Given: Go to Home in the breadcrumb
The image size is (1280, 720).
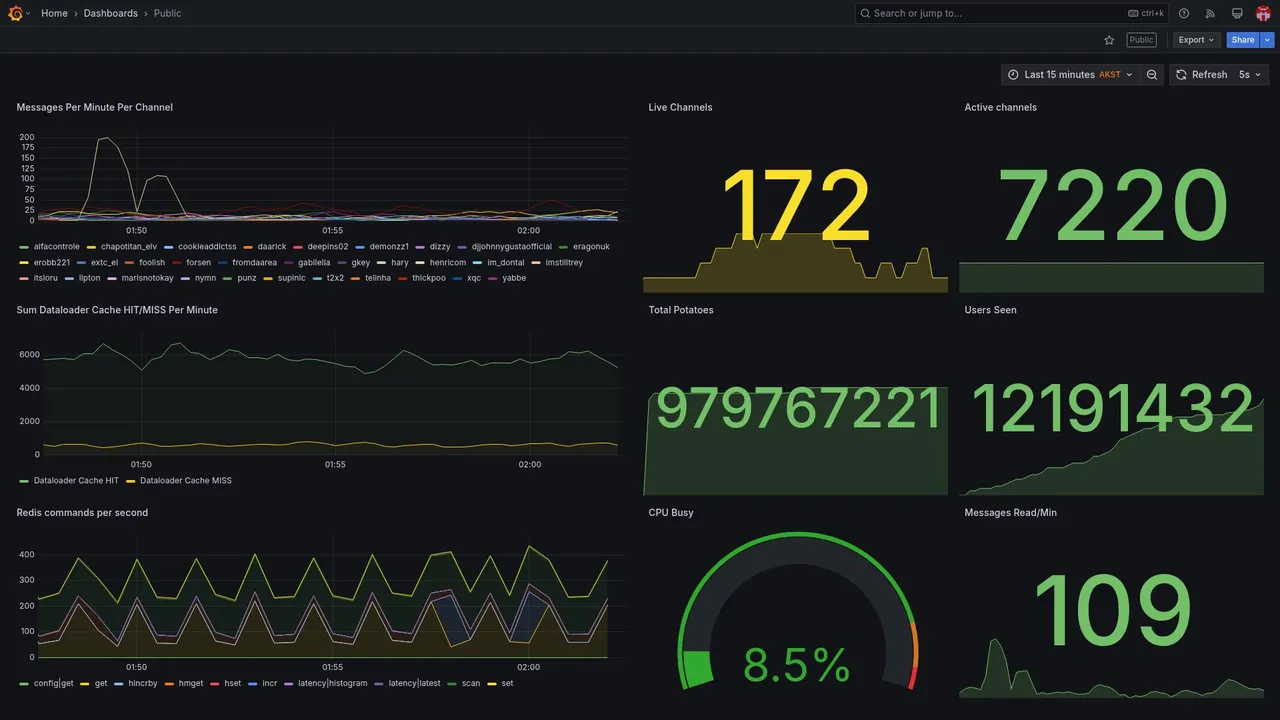Looking at the screenshot, I should coord(54,13).
